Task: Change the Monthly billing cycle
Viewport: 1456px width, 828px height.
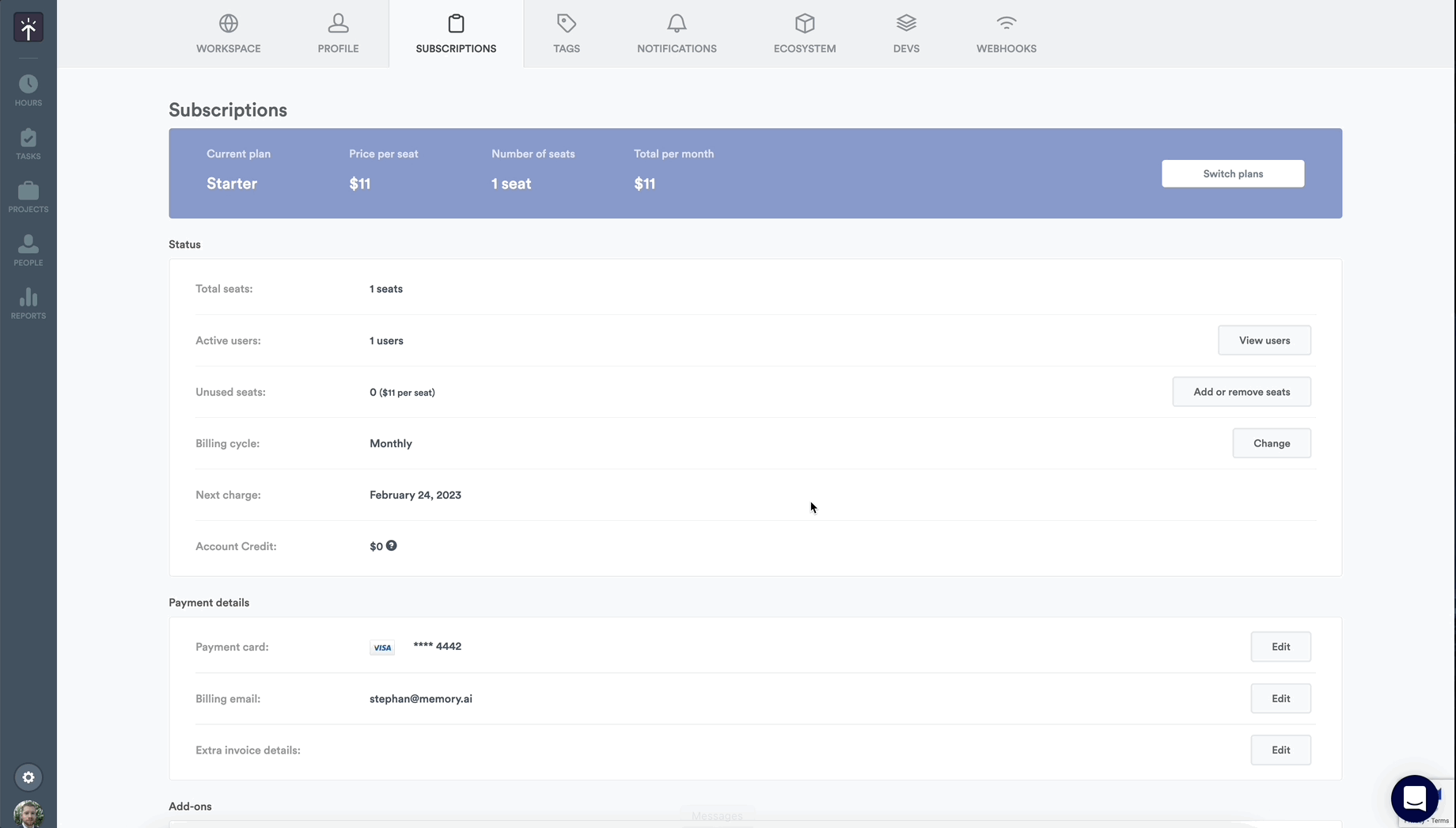Action: [1271, 442]
